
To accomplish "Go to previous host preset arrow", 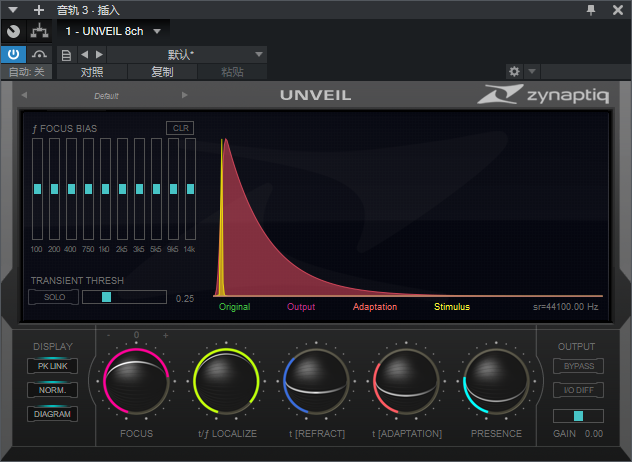I will (85, 54).
